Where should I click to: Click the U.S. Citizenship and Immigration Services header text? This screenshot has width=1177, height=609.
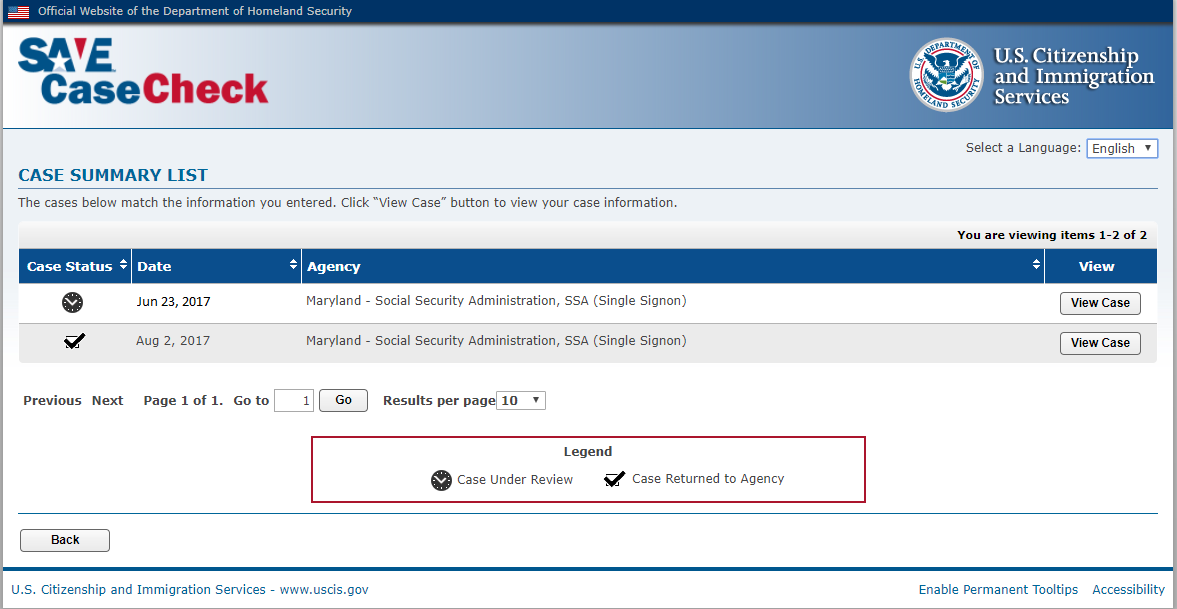[x=1074, y=76]
